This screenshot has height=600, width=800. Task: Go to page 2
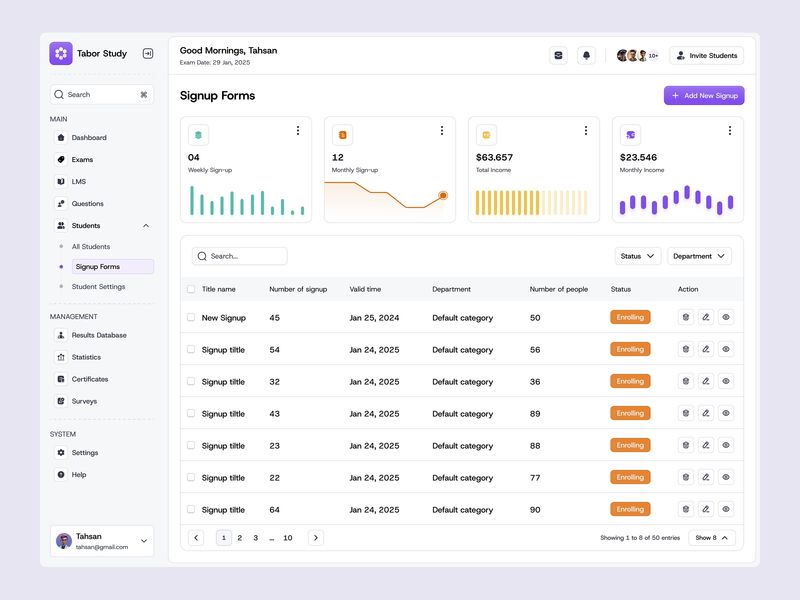240,538
